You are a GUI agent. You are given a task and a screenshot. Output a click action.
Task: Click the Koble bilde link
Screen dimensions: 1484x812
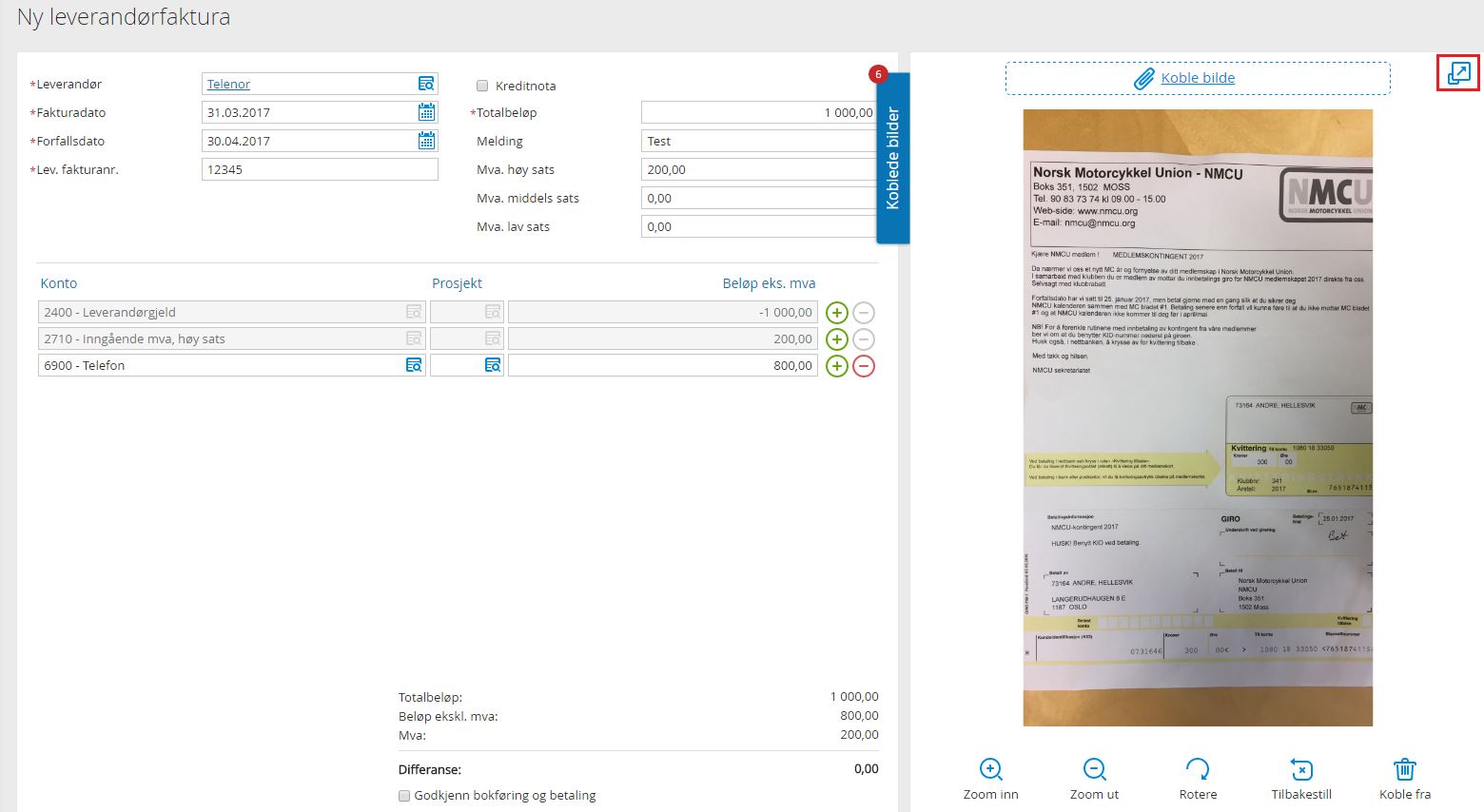[1198, 78]
